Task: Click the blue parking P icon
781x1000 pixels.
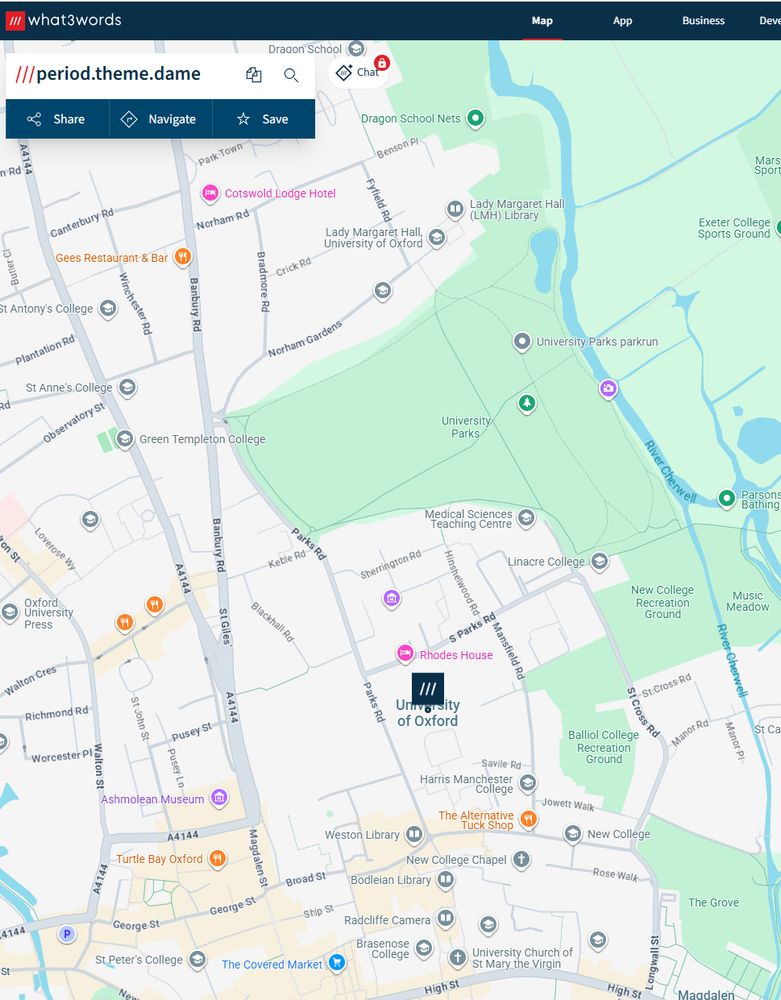Action: pos(67,935)
